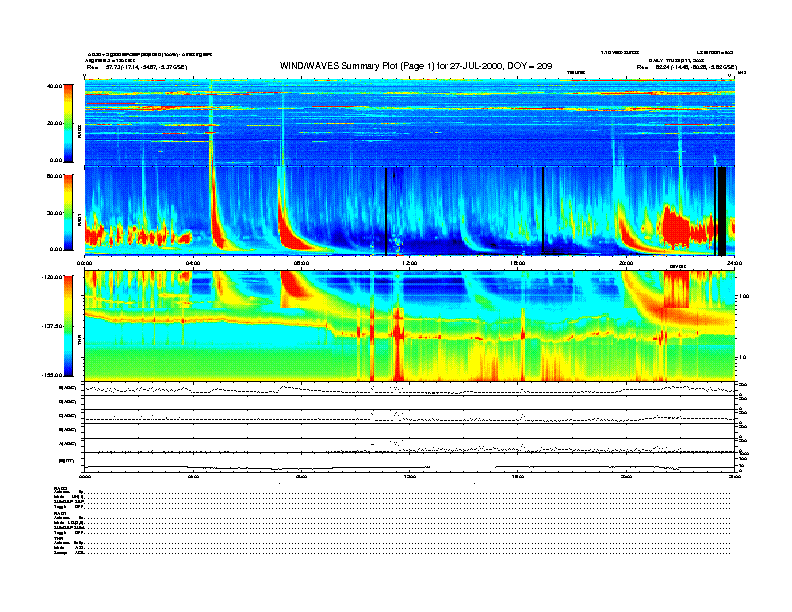Click the RAD2 vertical axis label
This screenshot has height=612, width=792.
point(79,132)
